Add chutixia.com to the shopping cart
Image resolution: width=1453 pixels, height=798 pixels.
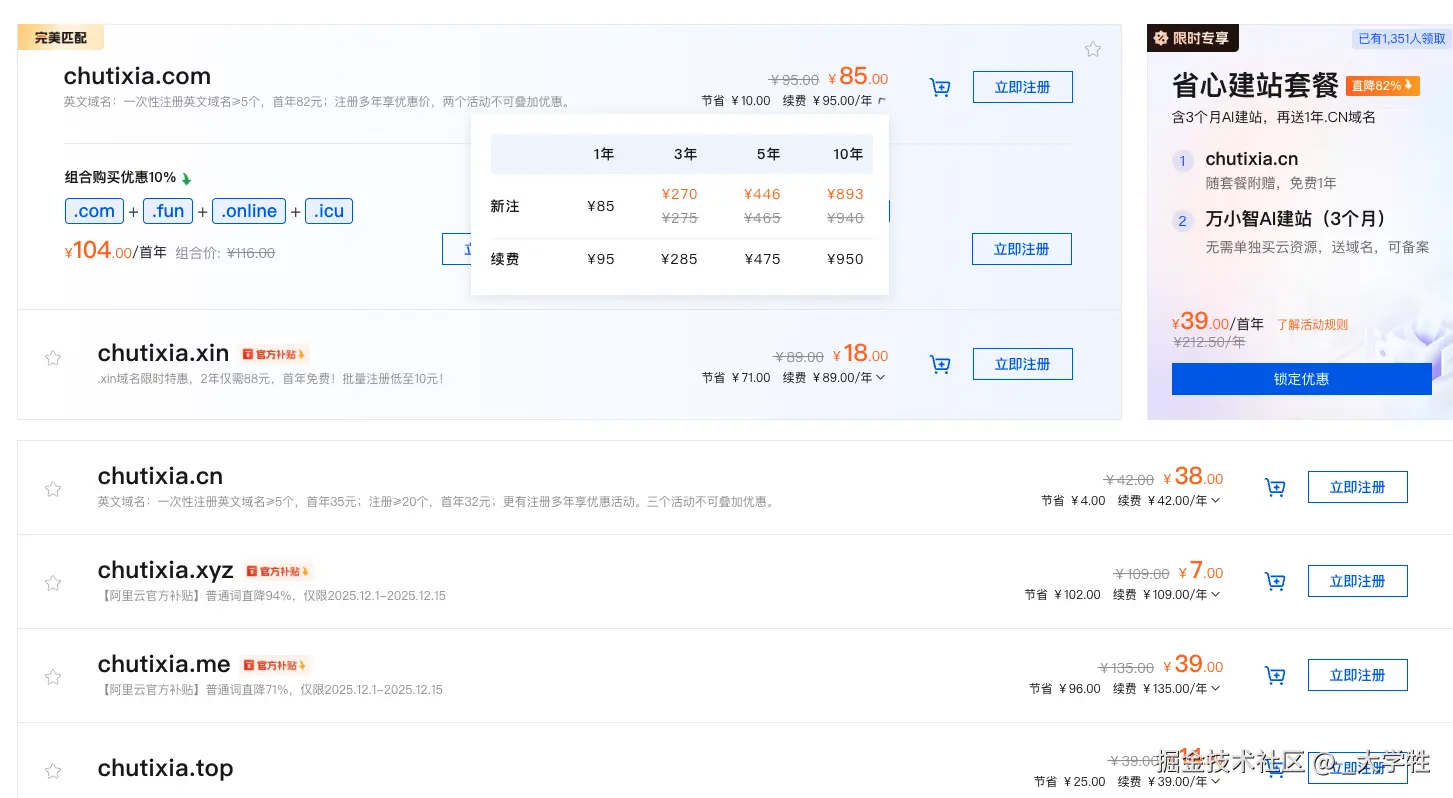tap(938, 88)
